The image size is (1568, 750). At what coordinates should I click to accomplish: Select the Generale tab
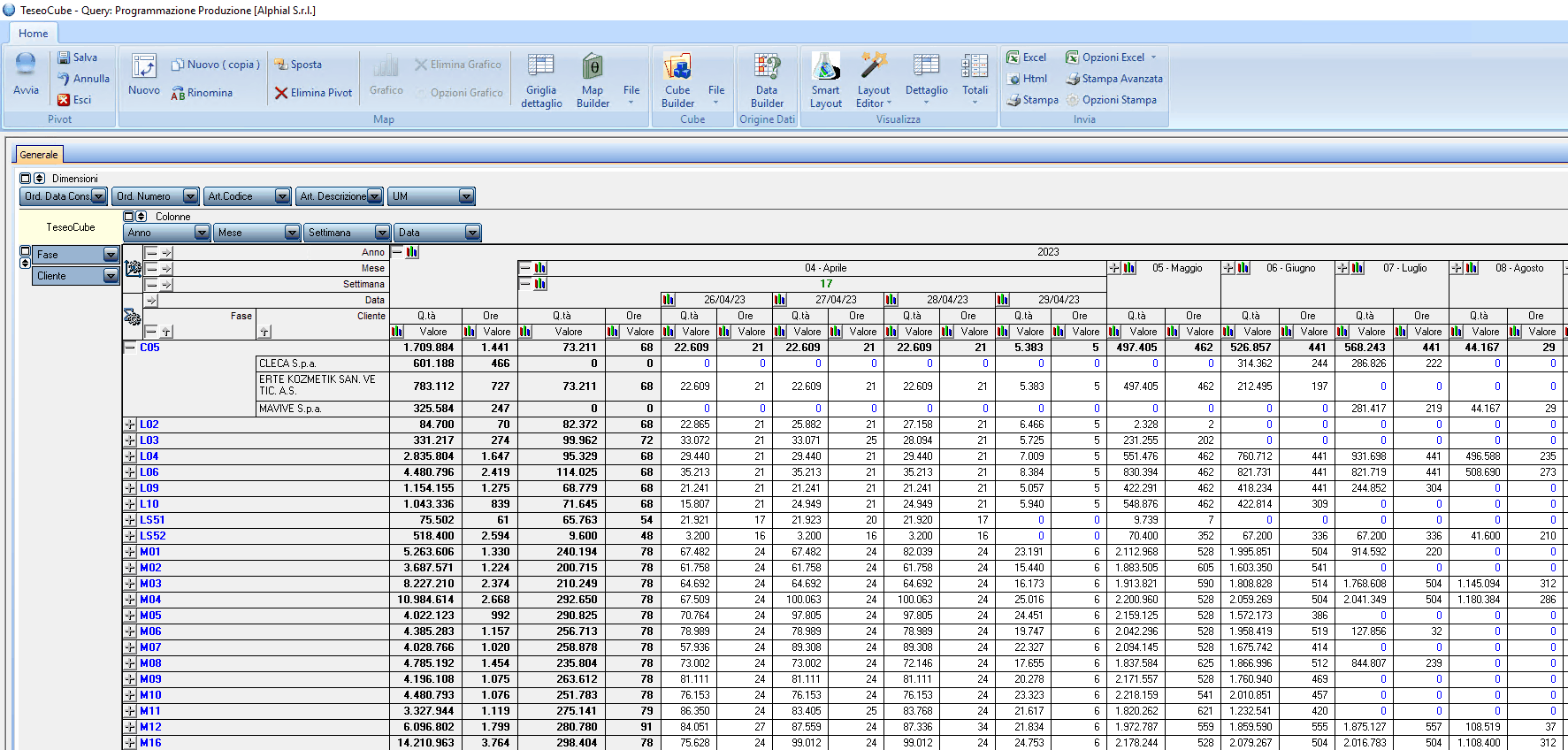[x=39, y=155]
